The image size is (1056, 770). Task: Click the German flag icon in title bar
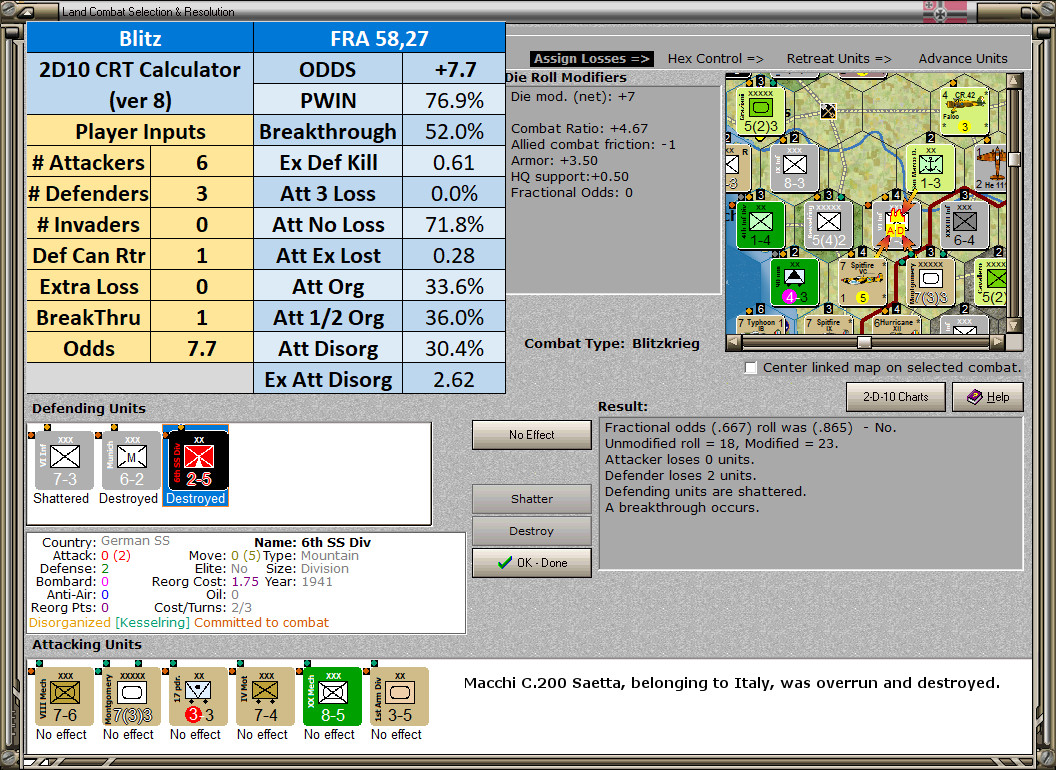944,11
